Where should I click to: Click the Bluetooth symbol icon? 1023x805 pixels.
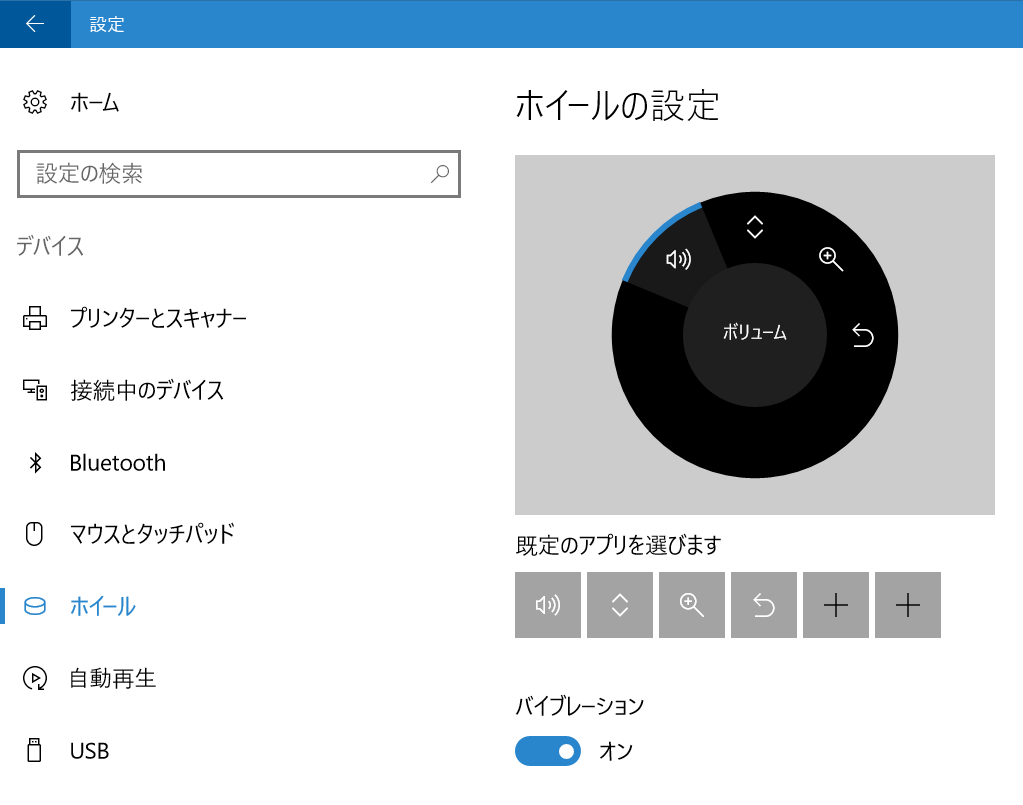pyautogui.click(x=35, y=463)
